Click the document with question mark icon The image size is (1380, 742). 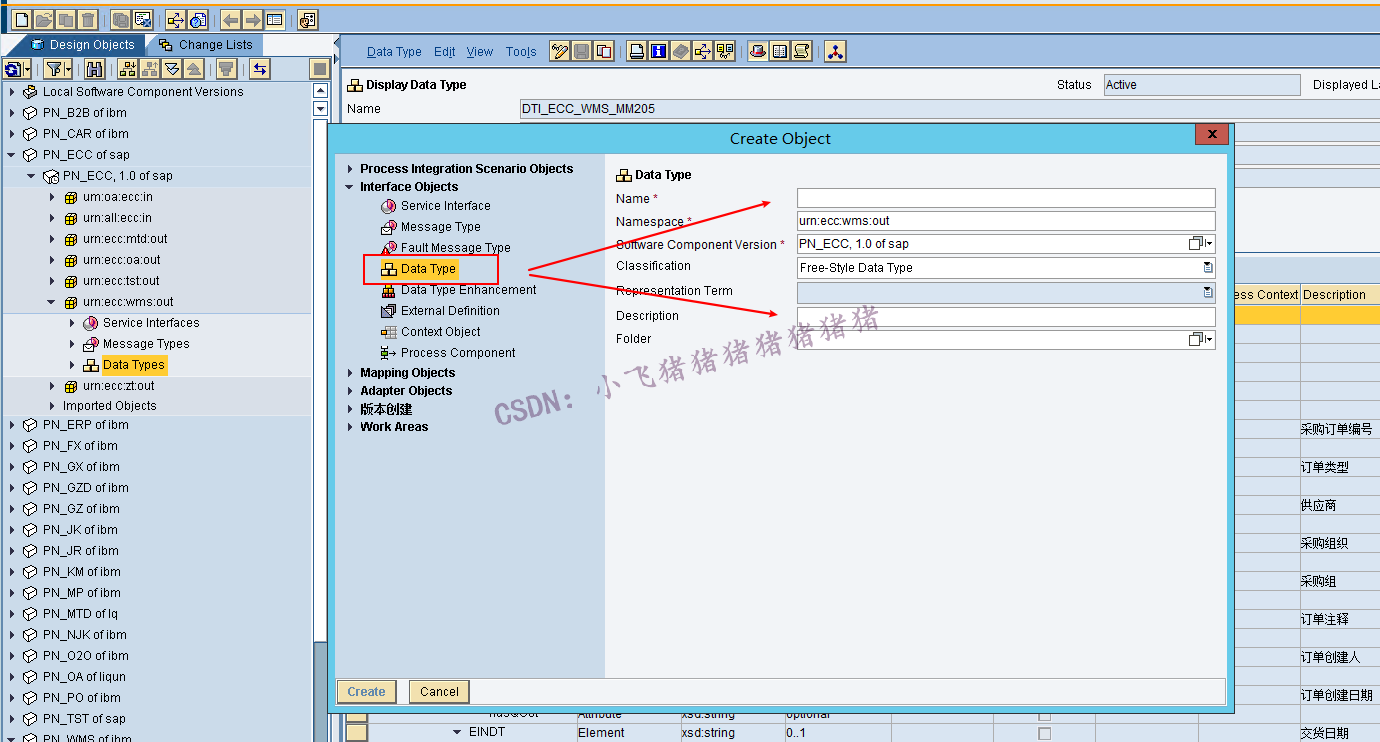pyautogui.click(x=197, y=19)
